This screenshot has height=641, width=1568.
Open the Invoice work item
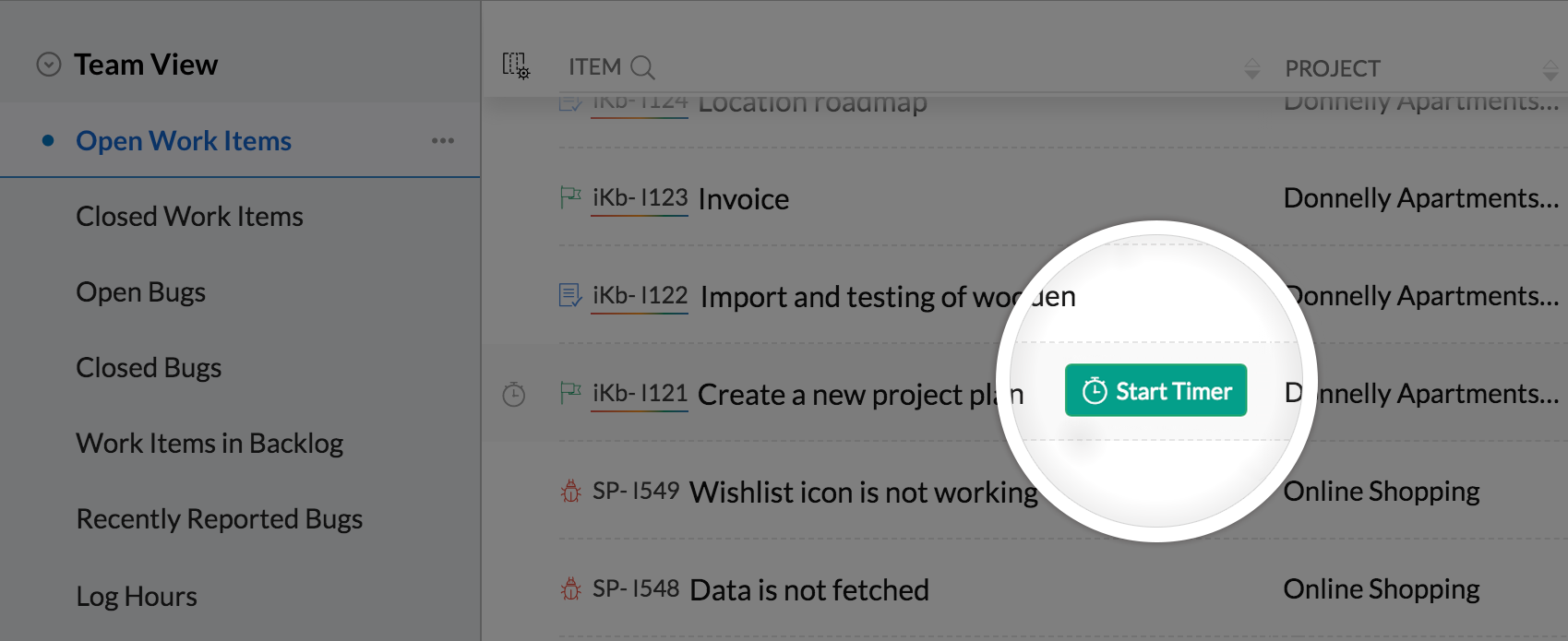click(744, 199)
